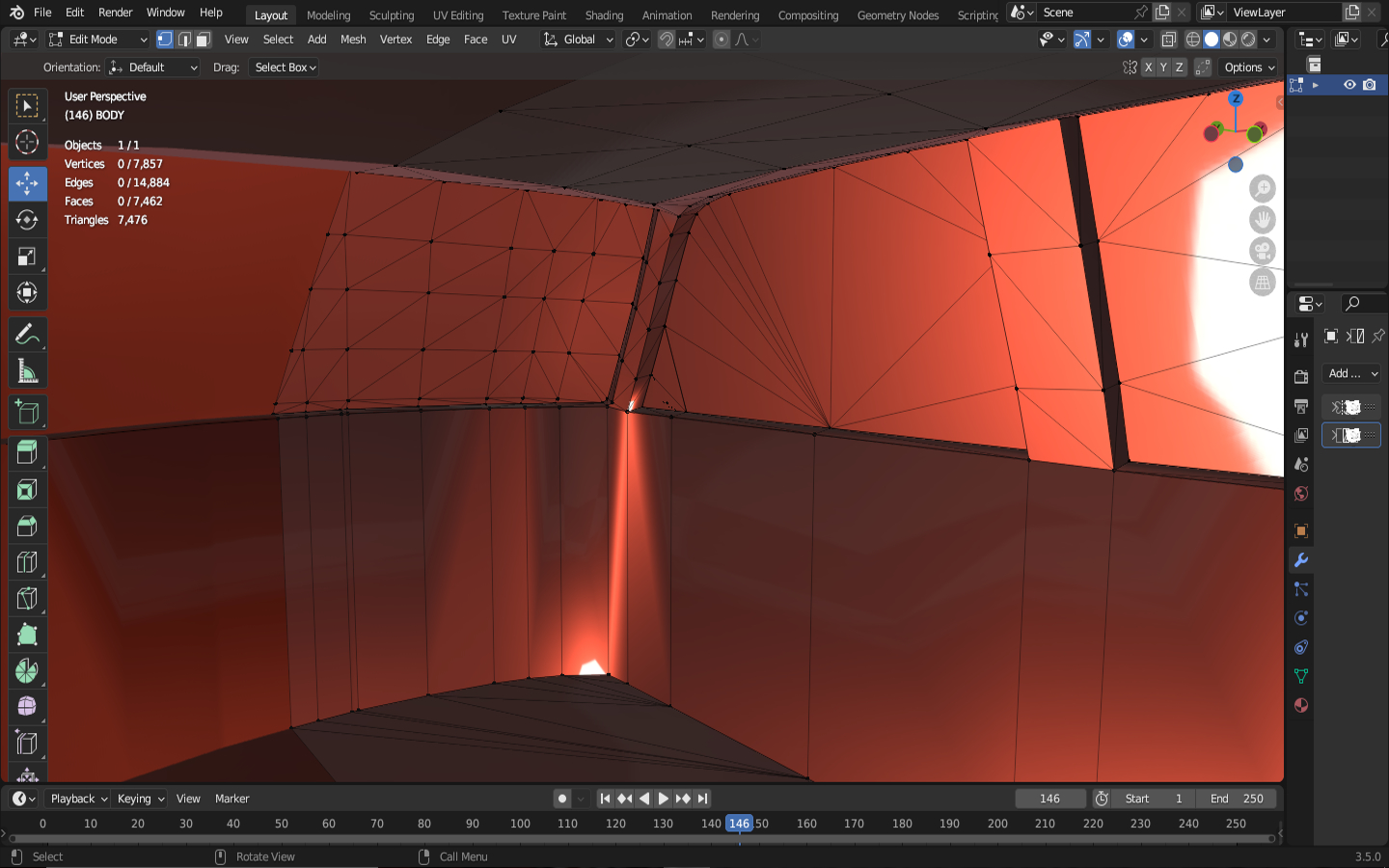Screen dimensions: 1389x868
Task: Activate the Add Cube tool
Action: [27, 413]
